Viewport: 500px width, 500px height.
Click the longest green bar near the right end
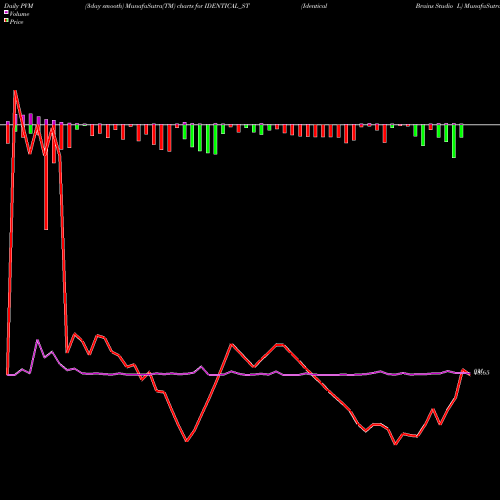pyautogui.click(x=454, y=141)
